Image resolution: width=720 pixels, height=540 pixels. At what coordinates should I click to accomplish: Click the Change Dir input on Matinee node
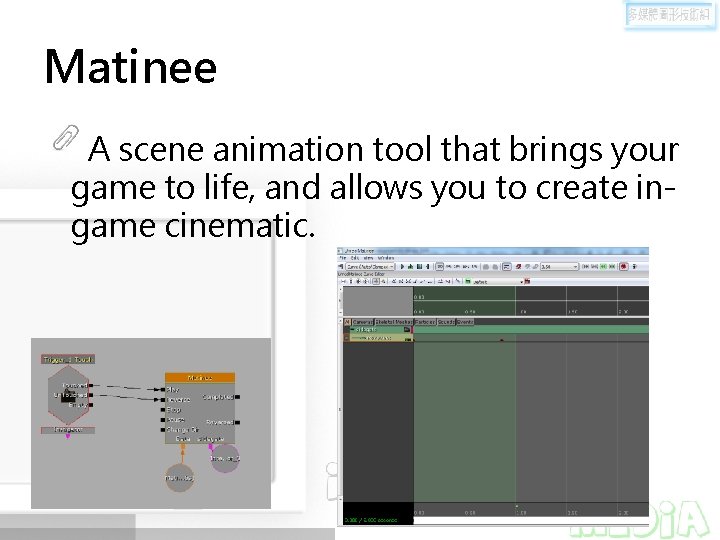pos(163,430)
